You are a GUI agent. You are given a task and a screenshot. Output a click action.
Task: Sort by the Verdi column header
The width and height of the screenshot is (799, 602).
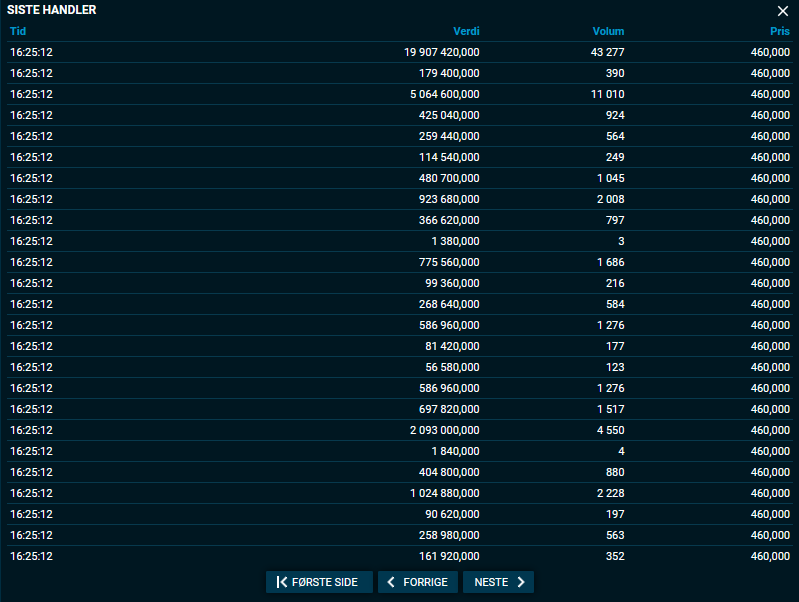(x=466, y=31)
